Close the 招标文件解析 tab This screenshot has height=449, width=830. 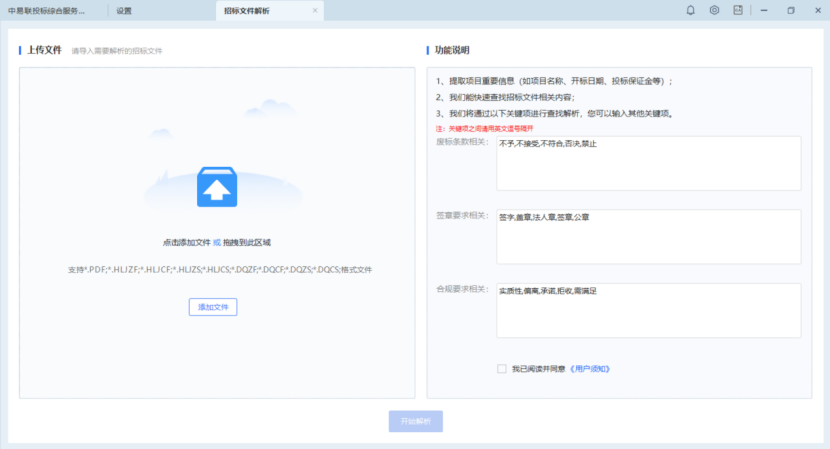(315, 10)
